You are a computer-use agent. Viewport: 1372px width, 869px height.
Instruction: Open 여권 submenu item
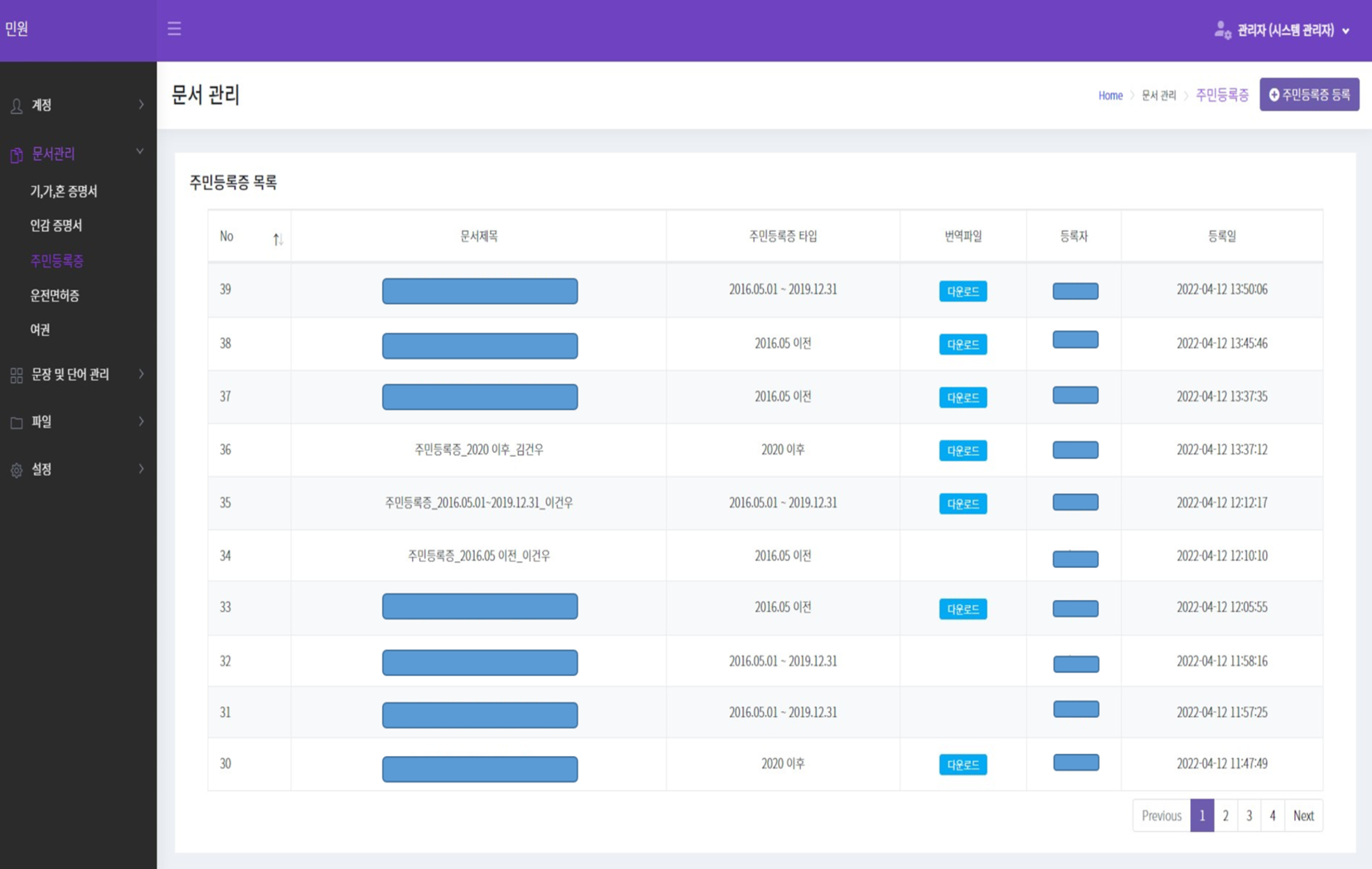(40, 329)
